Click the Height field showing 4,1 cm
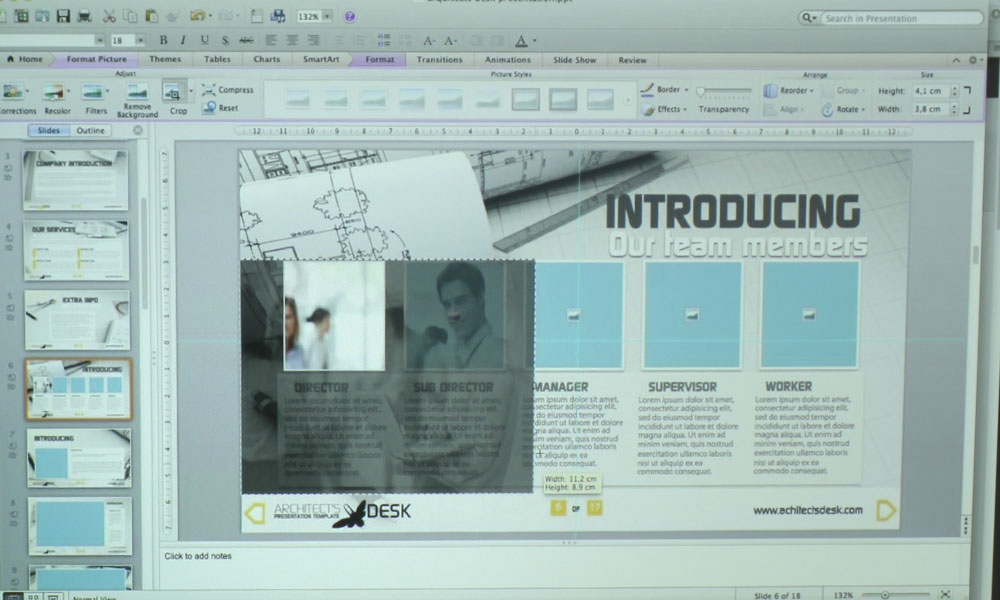1000x600 pixels. point(930,91)
